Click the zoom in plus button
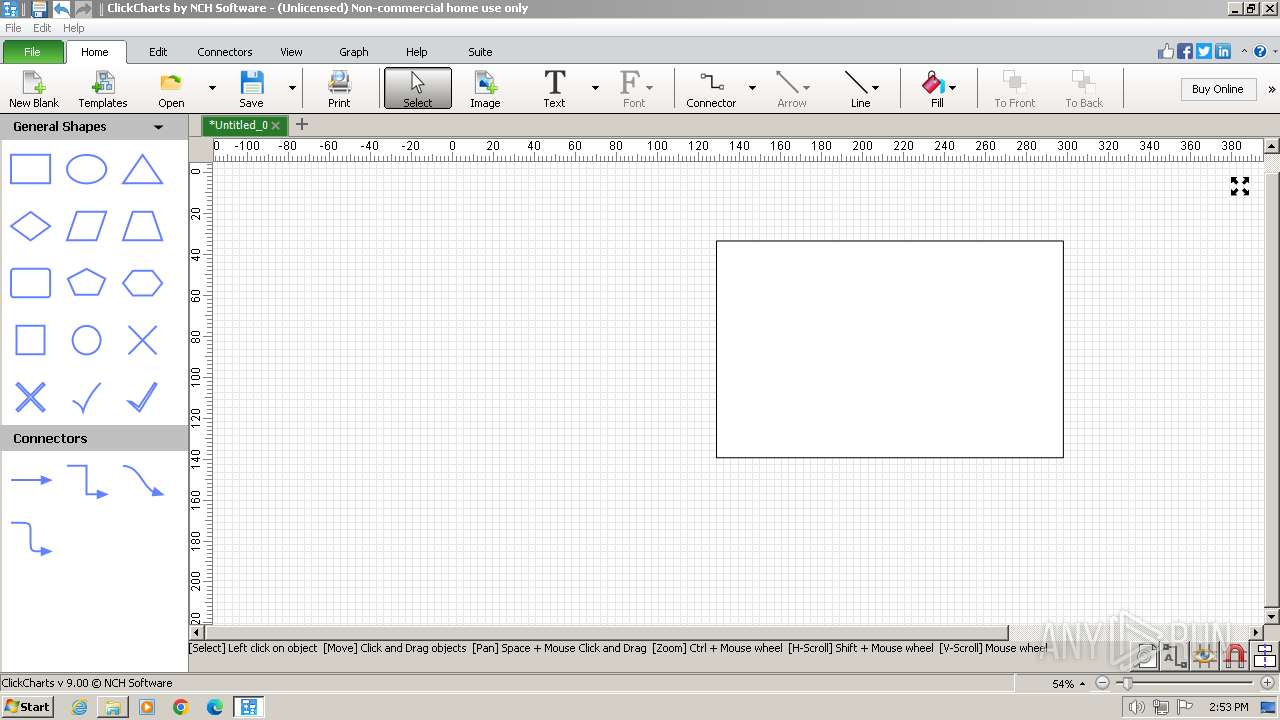 (1267, 683)
